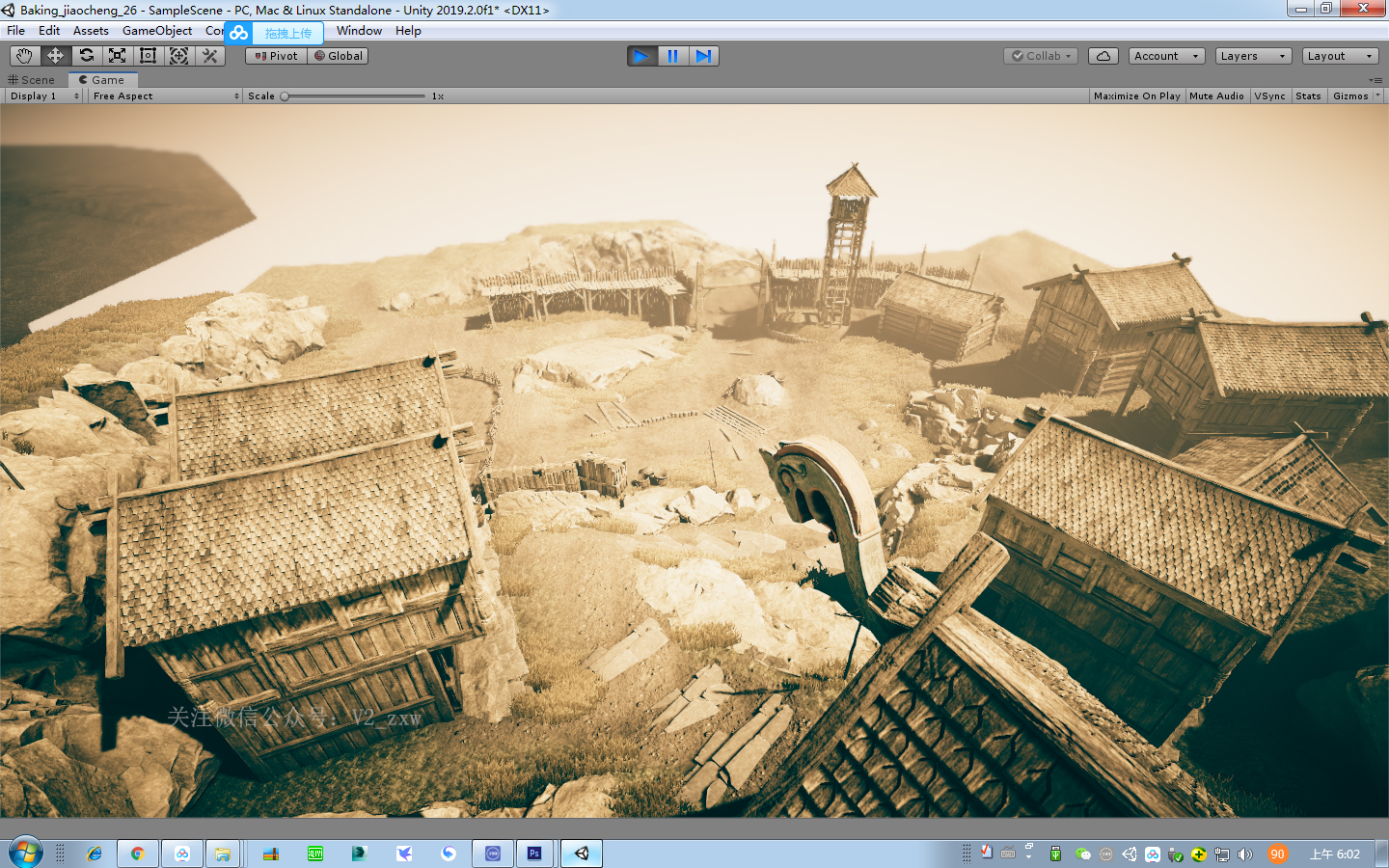This screenshot has height=868, width=1389.
Task: Open Game view tab options menu
Action: click(1375, 80)
